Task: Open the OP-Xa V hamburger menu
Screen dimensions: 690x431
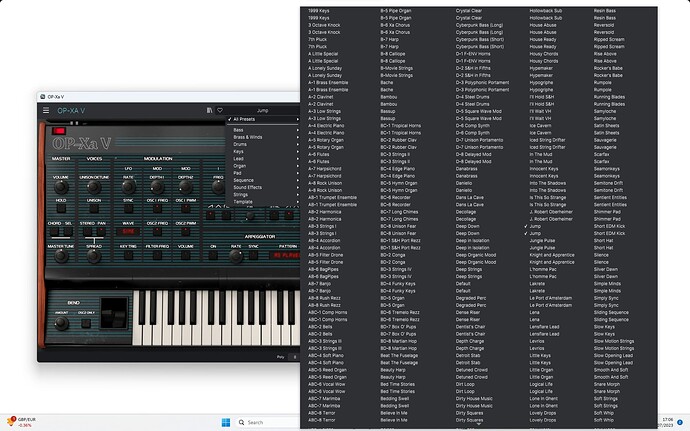Action: [x=46, y=111]
